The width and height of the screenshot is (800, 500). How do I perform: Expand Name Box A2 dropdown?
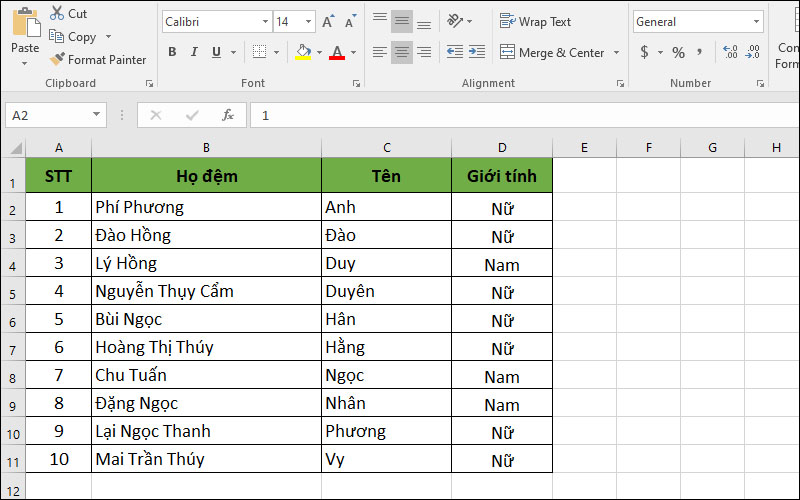(x=96, y=115)
